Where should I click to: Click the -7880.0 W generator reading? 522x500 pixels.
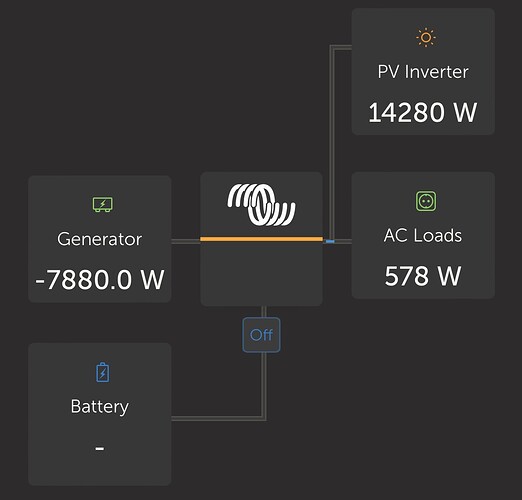pos(100,279)
